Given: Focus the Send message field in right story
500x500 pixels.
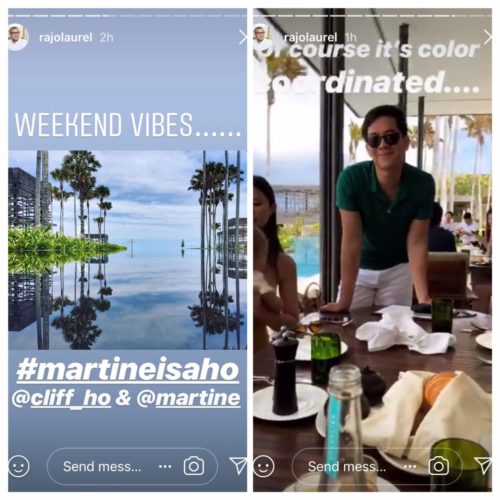Looking at the screenshot, I should [377, 466].
